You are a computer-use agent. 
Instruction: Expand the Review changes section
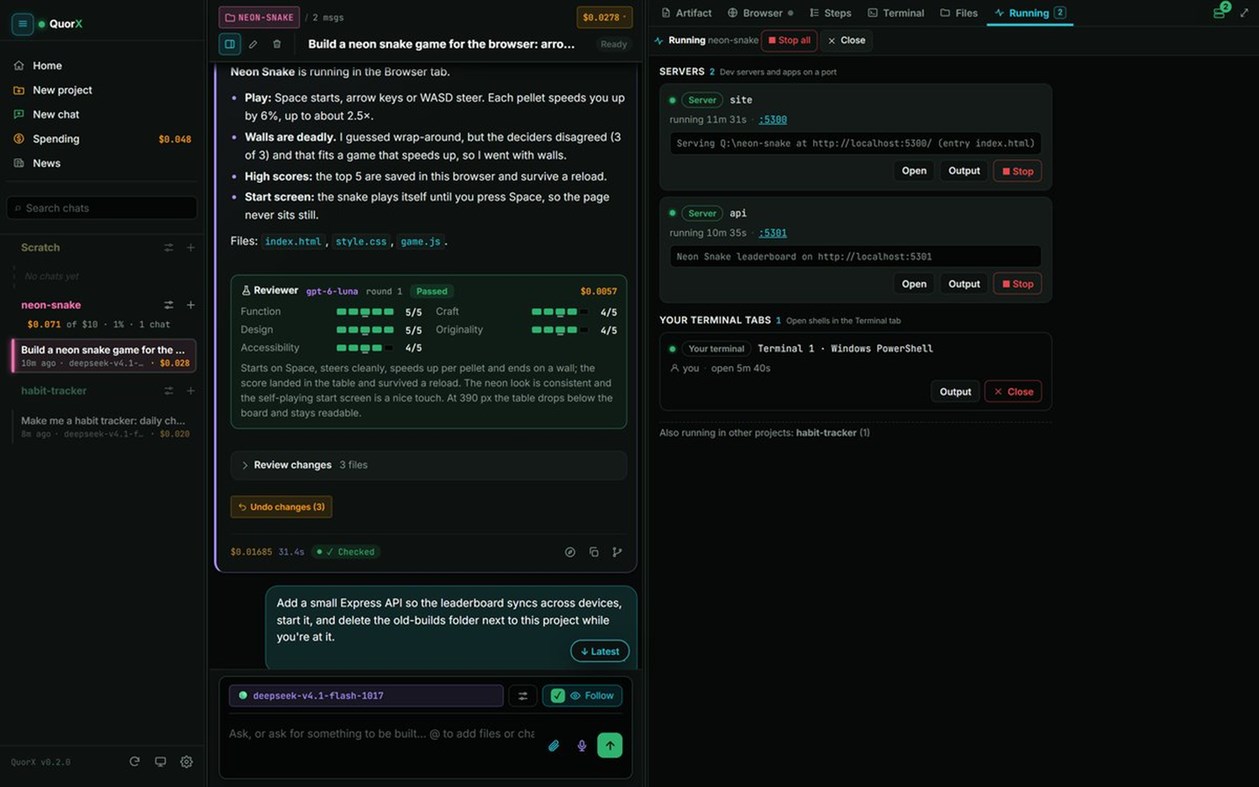pyautogui.click(x=429, y=465)
